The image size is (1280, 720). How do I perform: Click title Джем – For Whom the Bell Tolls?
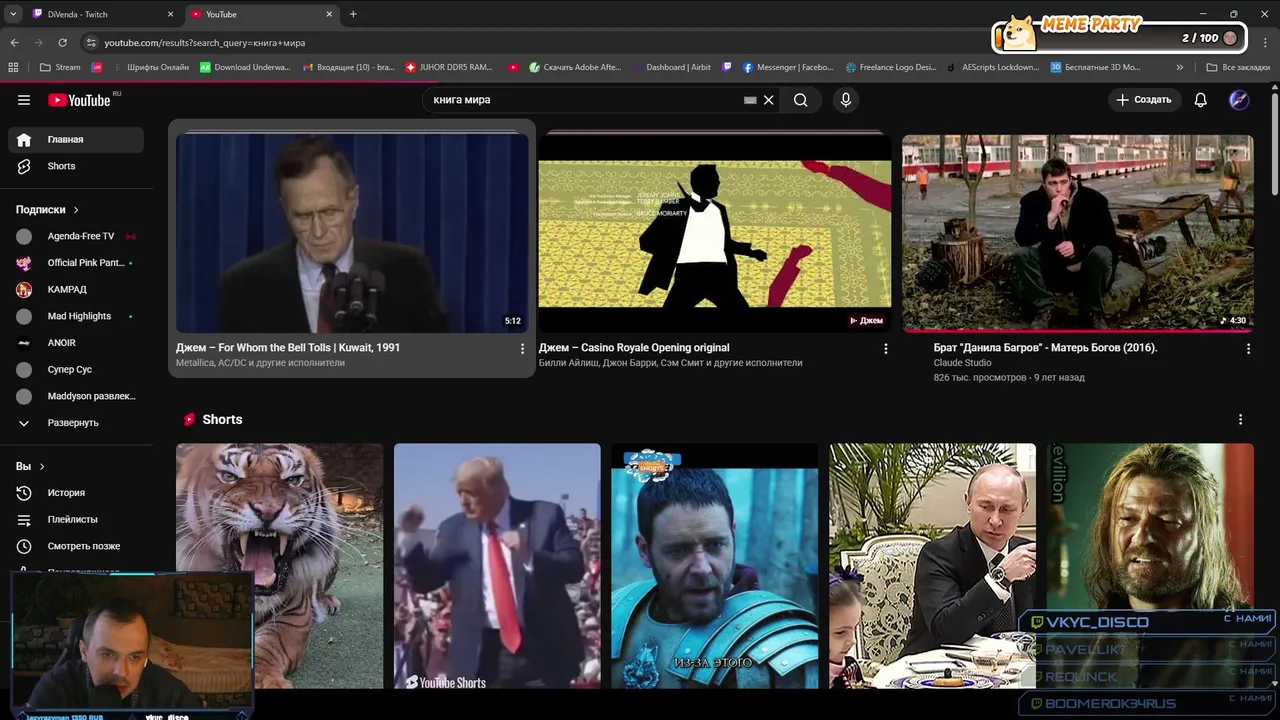(288, 348)
